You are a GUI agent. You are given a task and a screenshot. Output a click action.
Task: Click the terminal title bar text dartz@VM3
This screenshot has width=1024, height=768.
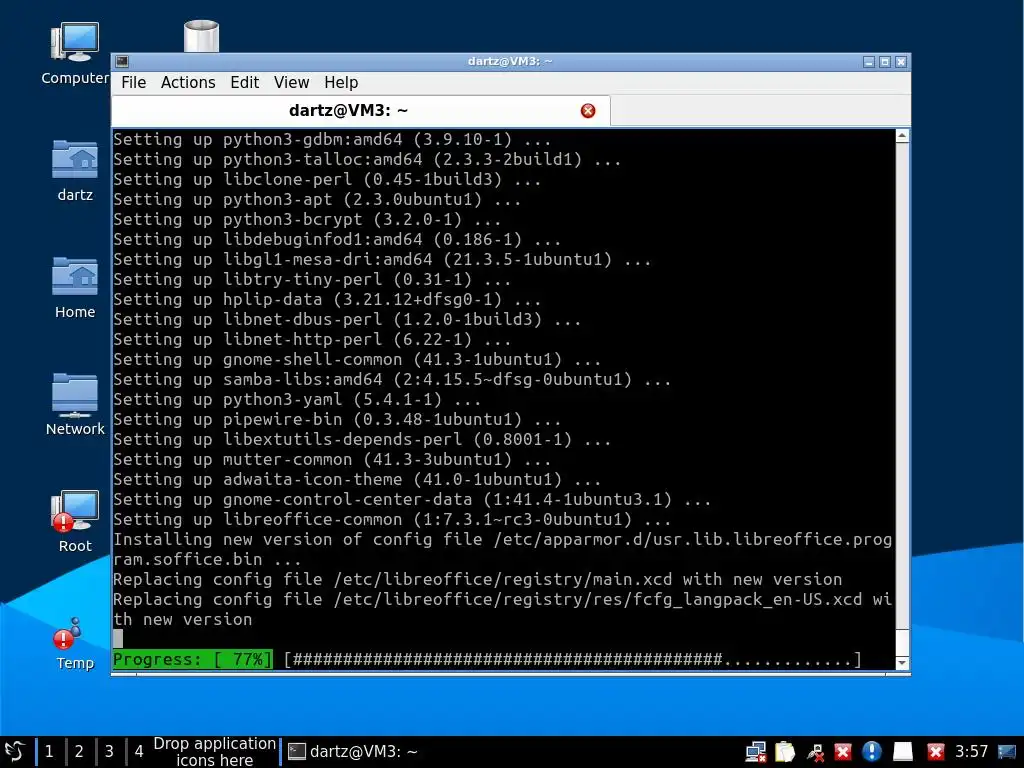click(510, 61)
